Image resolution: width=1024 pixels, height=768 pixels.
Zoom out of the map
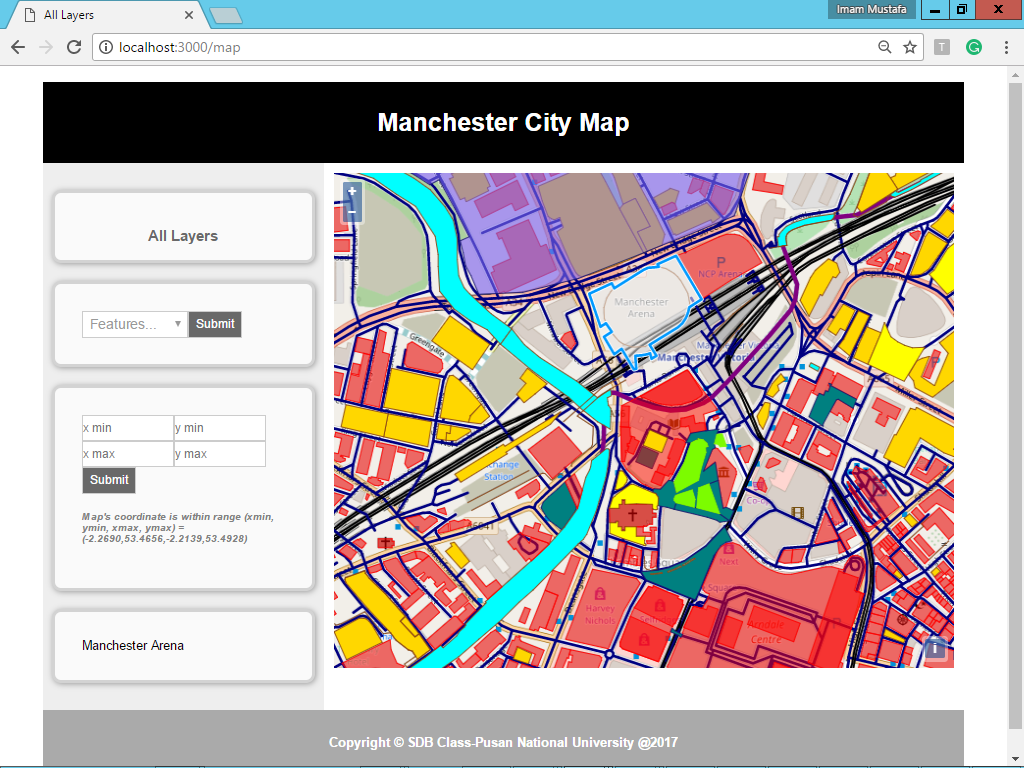tap(352, 211)
